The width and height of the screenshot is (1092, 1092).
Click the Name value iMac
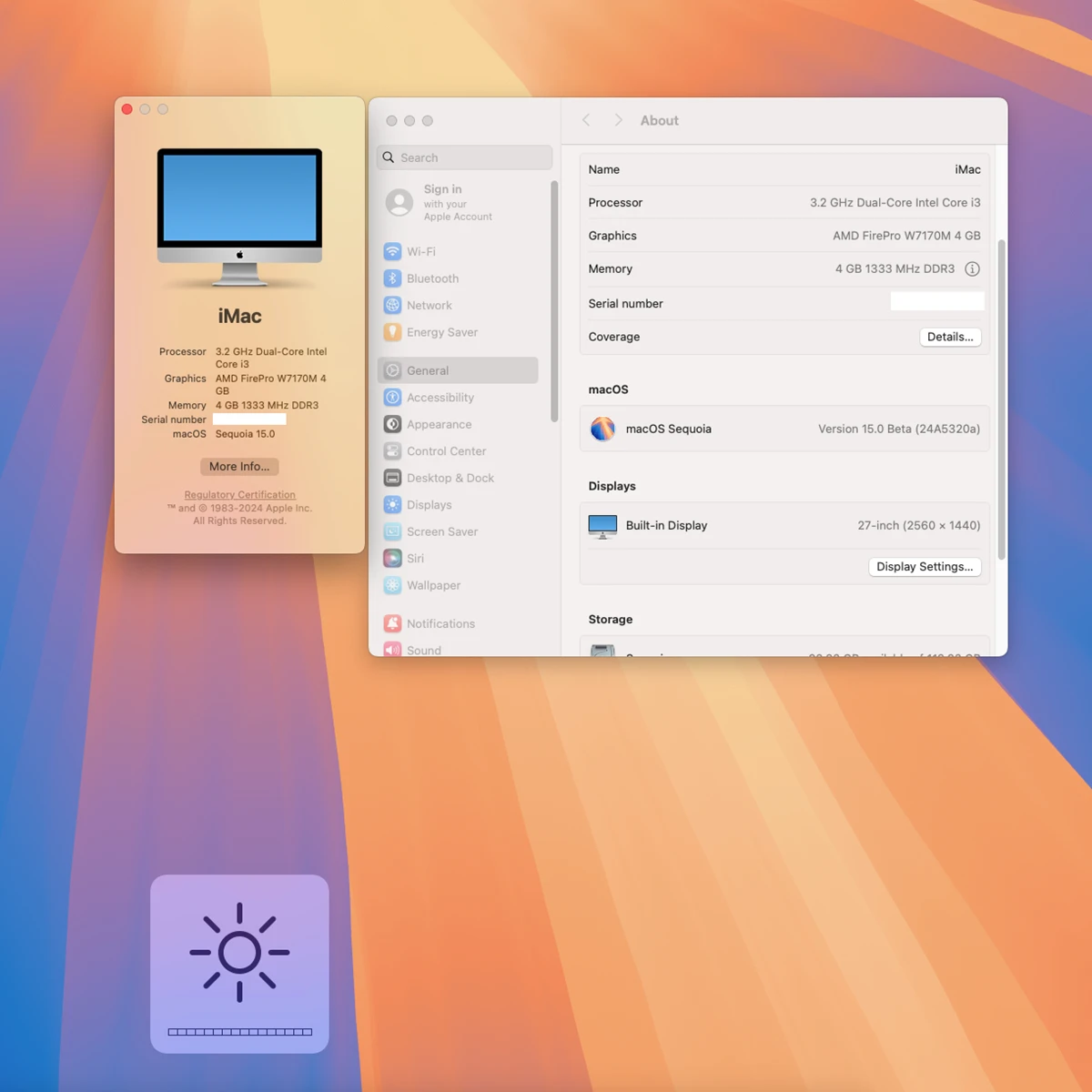(967, 169)
